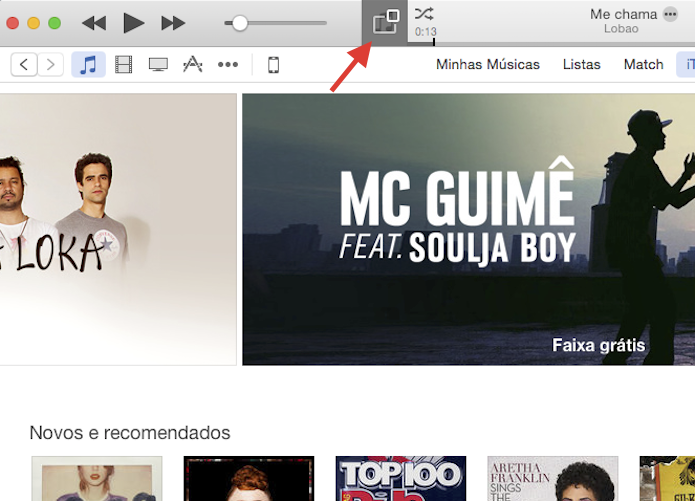Open the Top 100 album cover

tap(401, 478)
